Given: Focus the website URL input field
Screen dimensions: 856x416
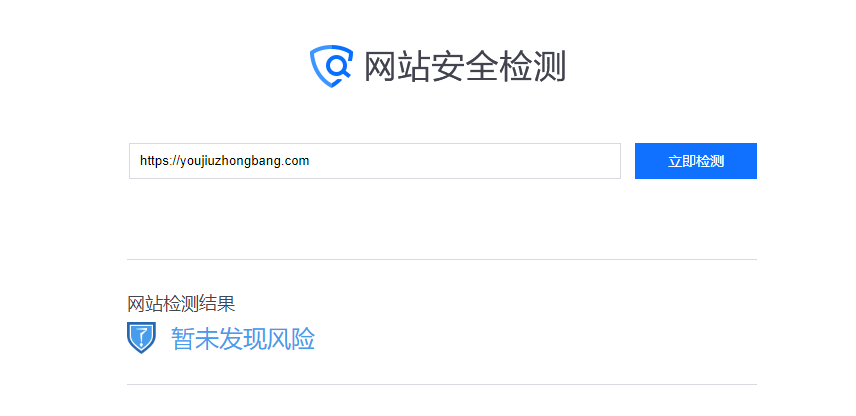Looking at the screenshot, I should click(375, 161).
